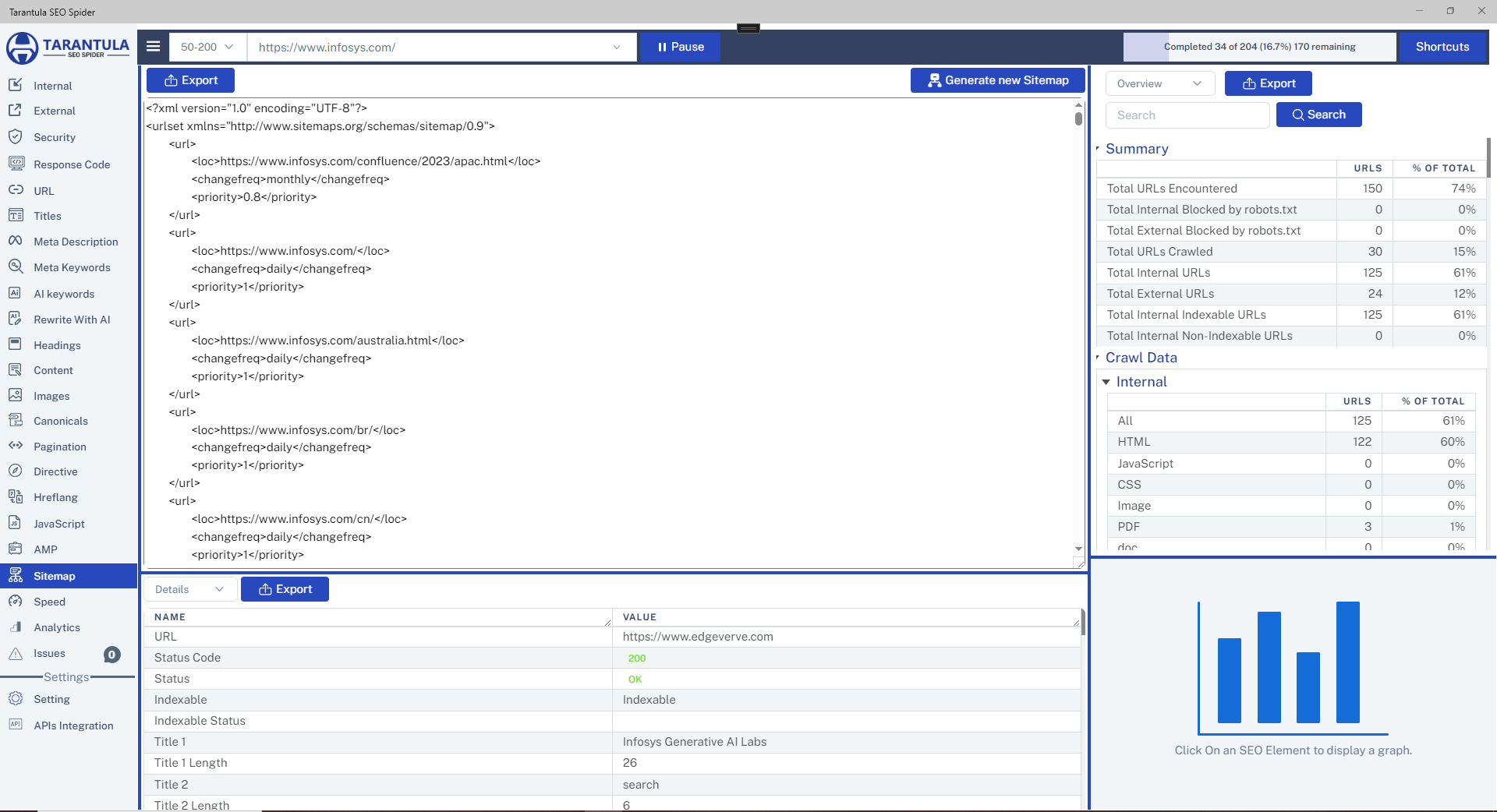Select the PDF row in Internal table
Viewport: 1497px width, 812px height.
pyautogui.click(x=1291, y=527)
